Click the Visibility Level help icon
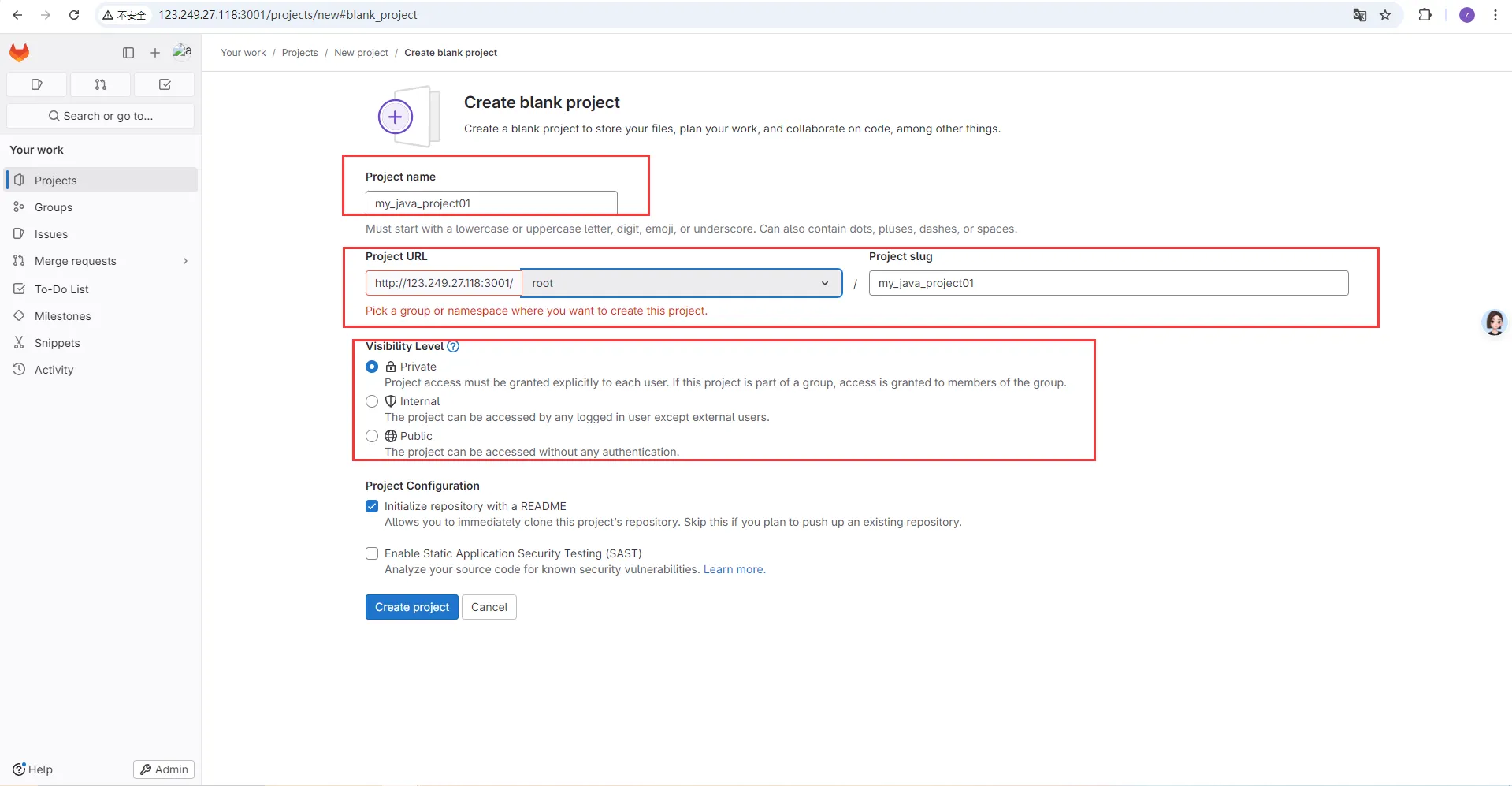Viewport: 1512px width, 786px height. click(453, 346)
